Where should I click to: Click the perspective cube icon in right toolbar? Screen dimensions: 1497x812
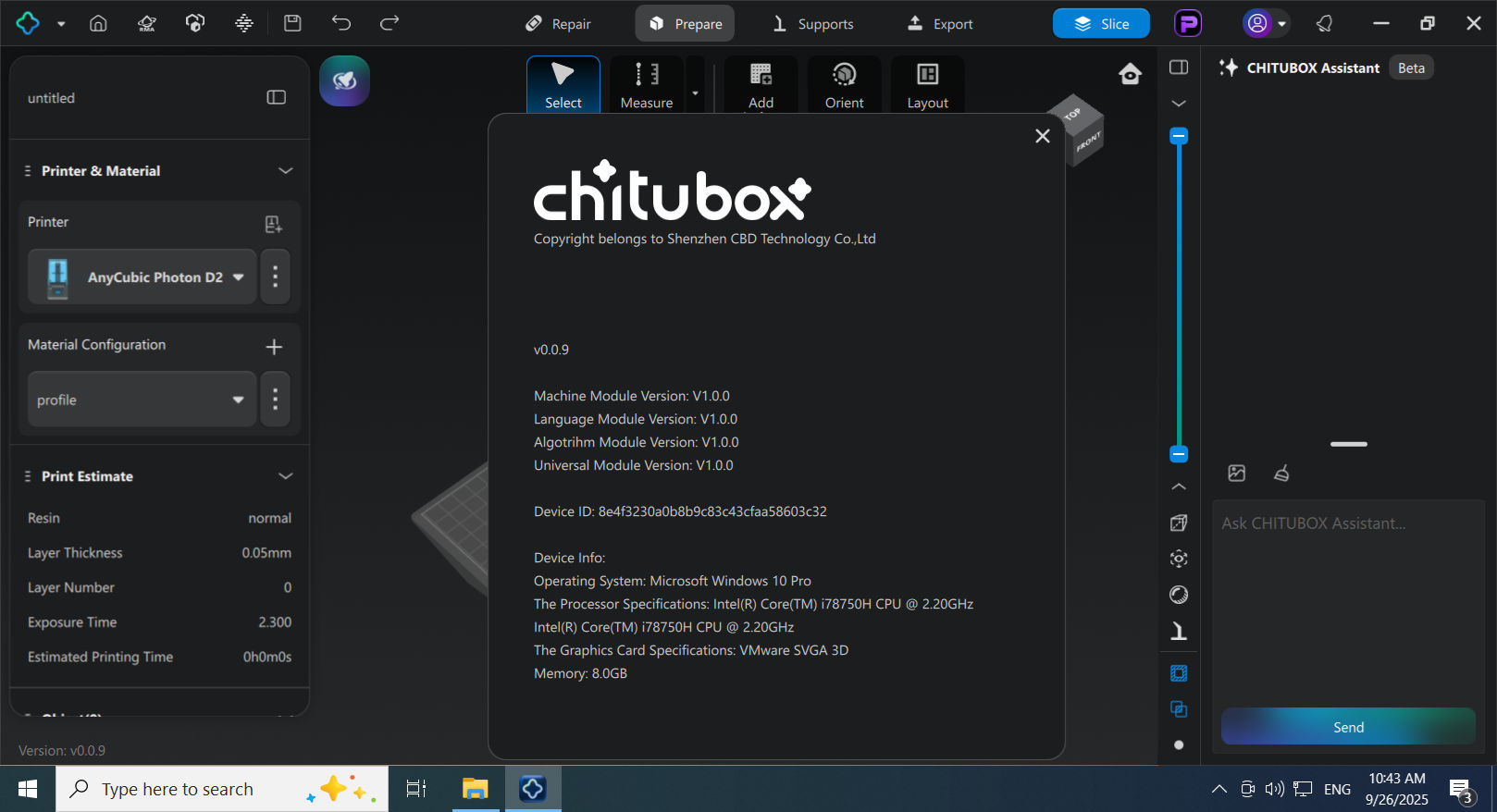tap(1179, 523)
